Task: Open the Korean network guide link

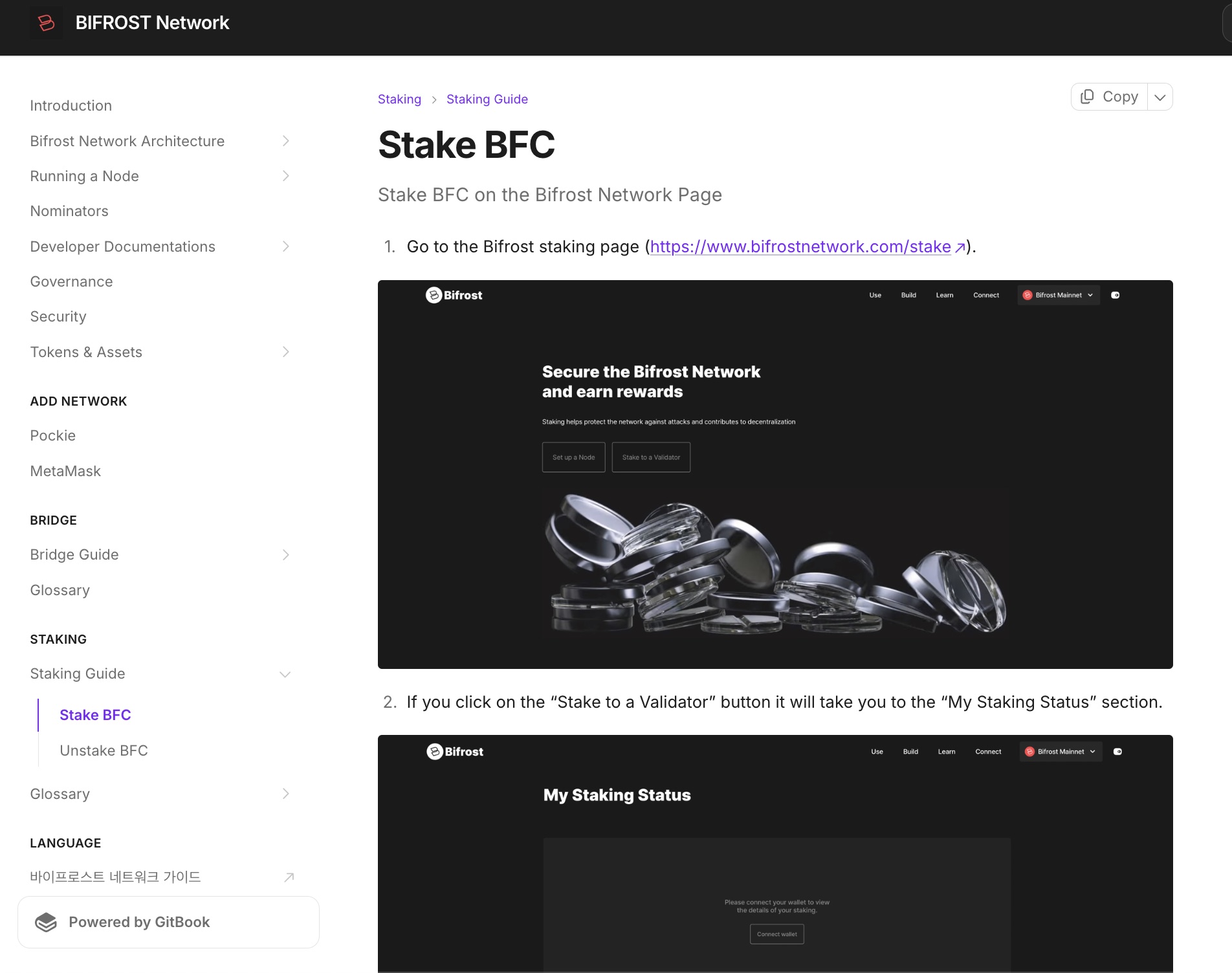Action: pos(115,877)
